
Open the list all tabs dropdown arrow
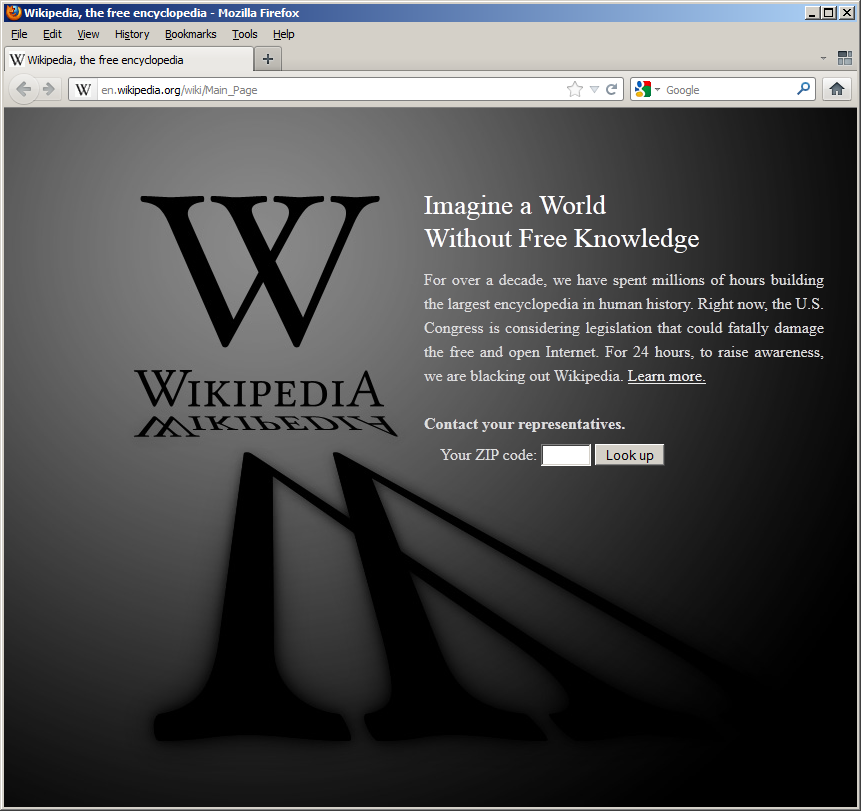[823, 58]
